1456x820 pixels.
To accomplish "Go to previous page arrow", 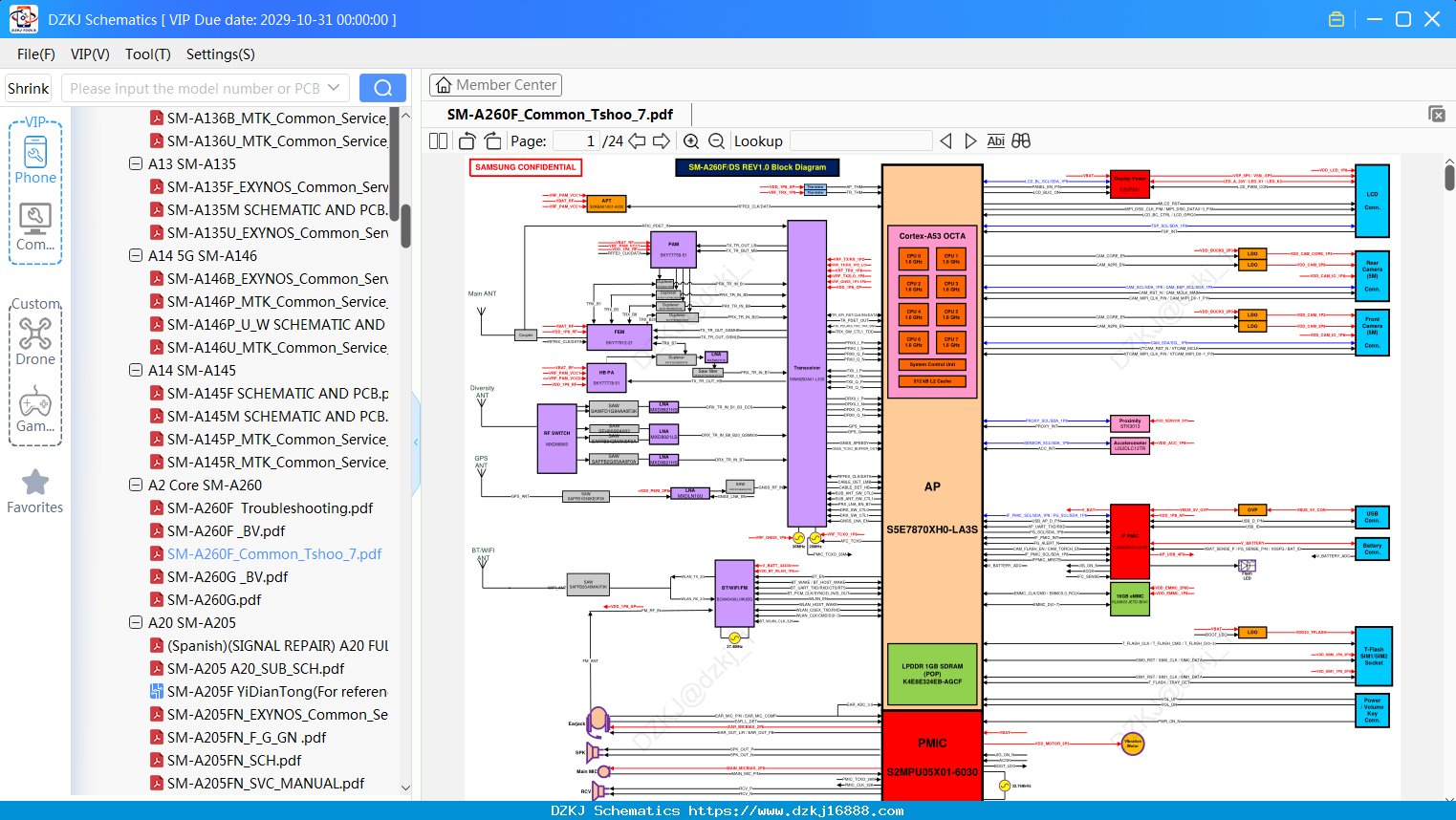I will [637, 141].
